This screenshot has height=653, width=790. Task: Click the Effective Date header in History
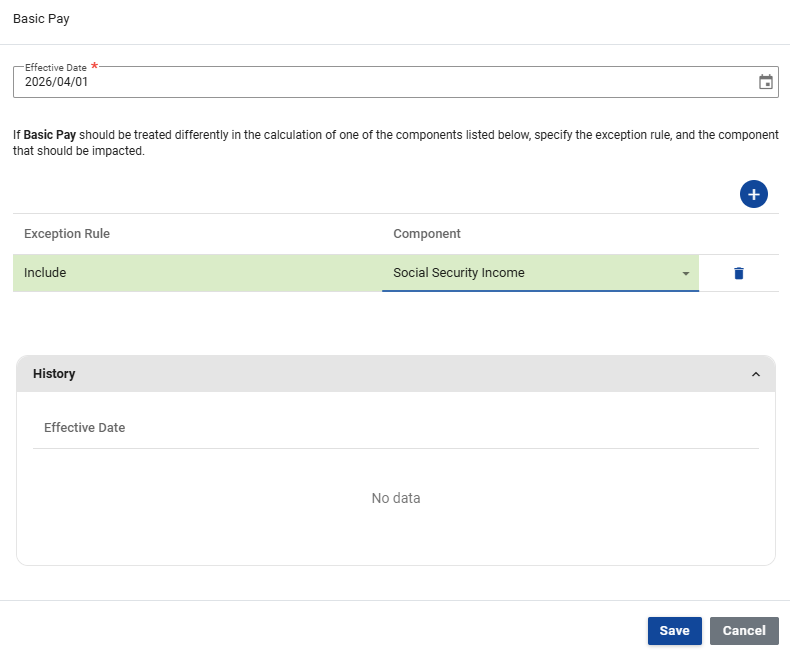tap(85, 428)
